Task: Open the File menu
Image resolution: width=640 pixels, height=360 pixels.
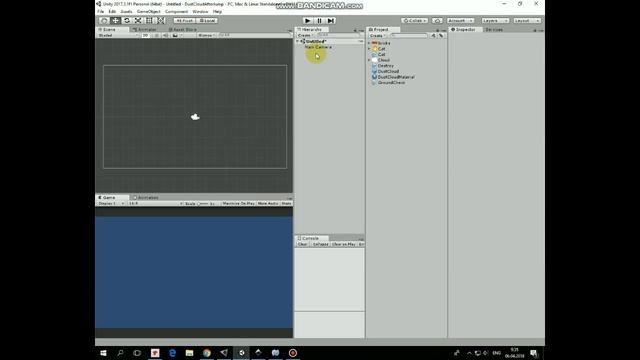Action: 101,11
